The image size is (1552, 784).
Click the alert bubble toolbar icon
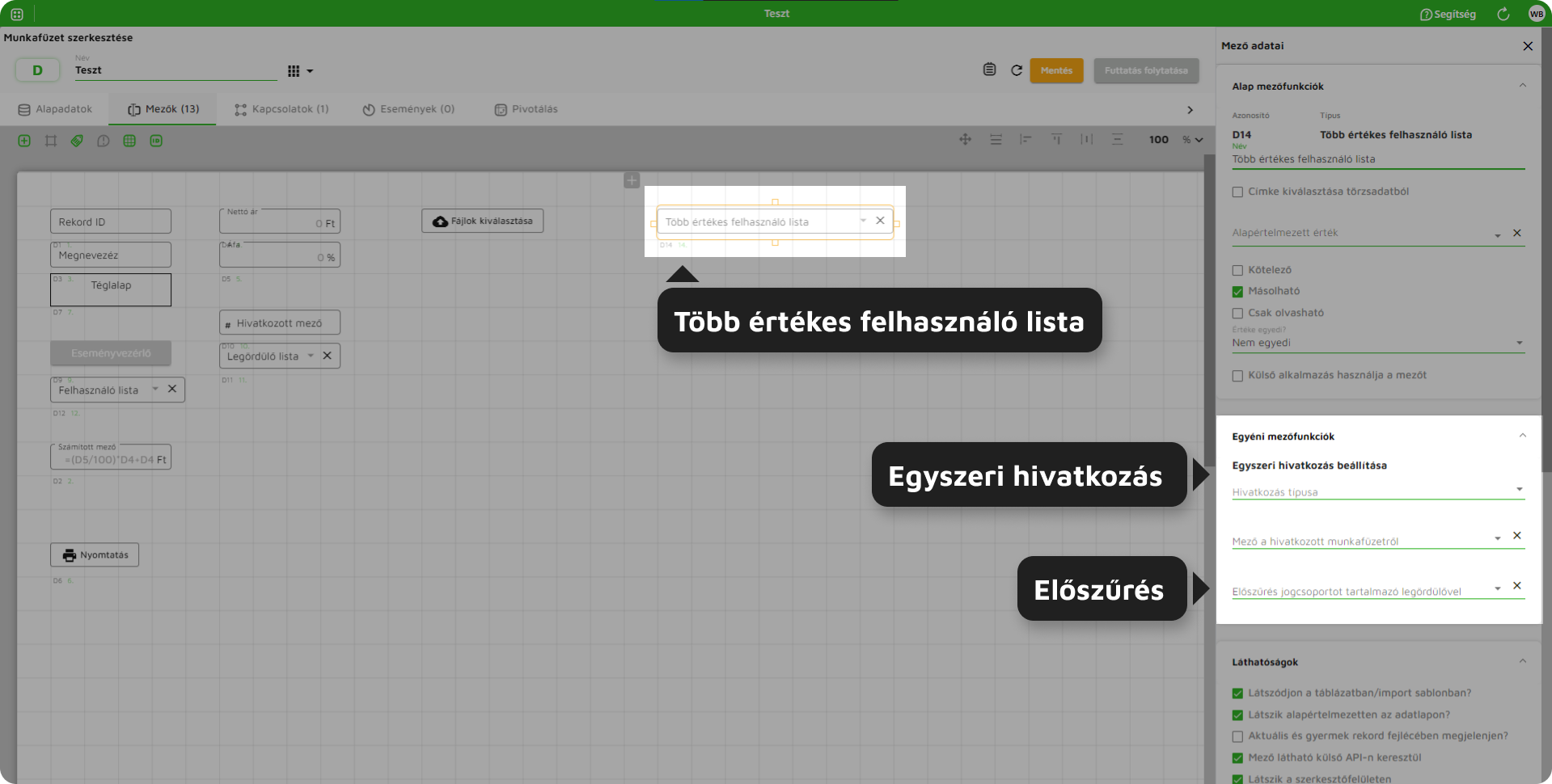pos(104,141)
